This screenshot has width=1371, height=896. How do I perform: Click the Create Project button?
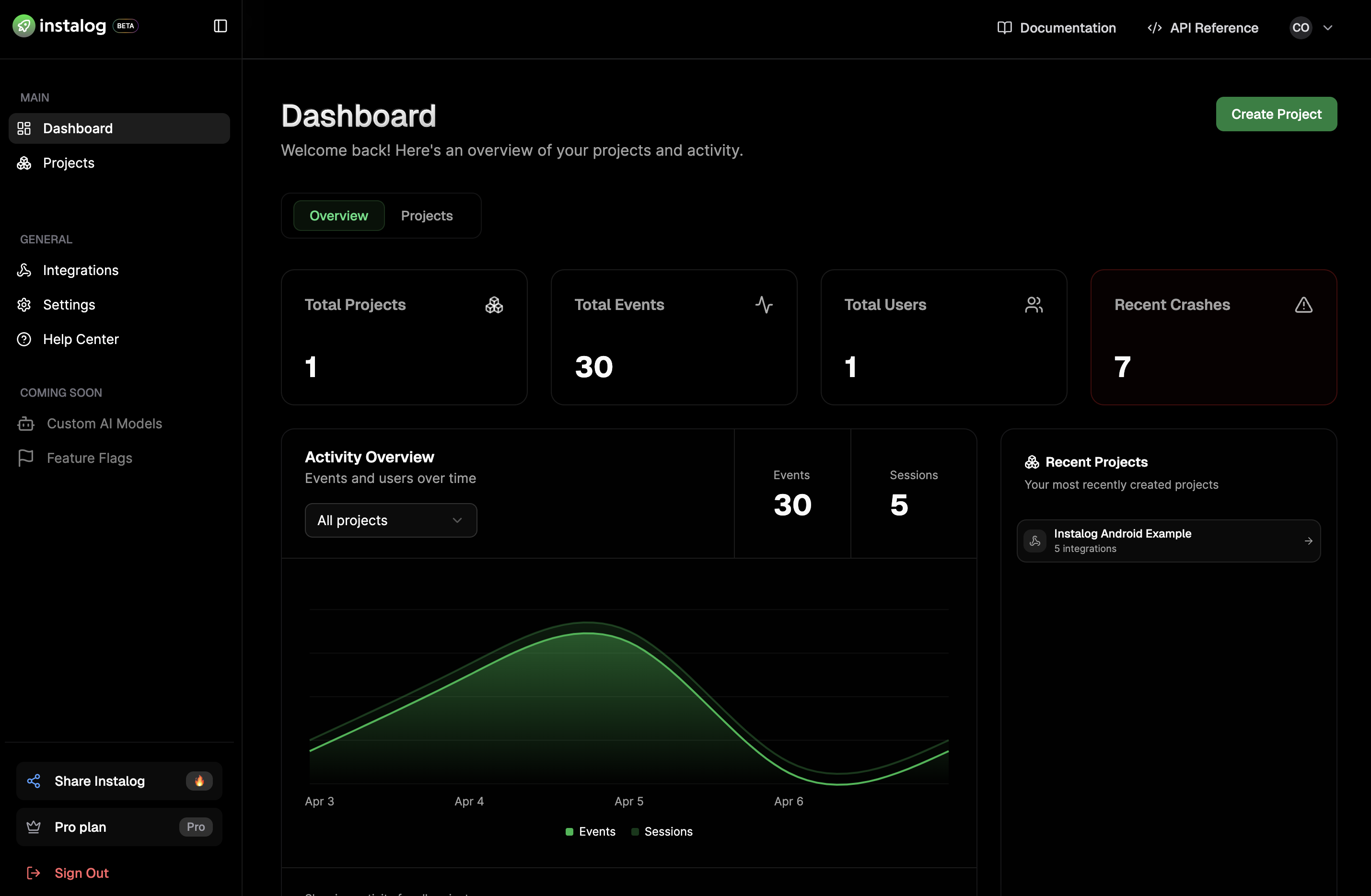coord(1276,114)
